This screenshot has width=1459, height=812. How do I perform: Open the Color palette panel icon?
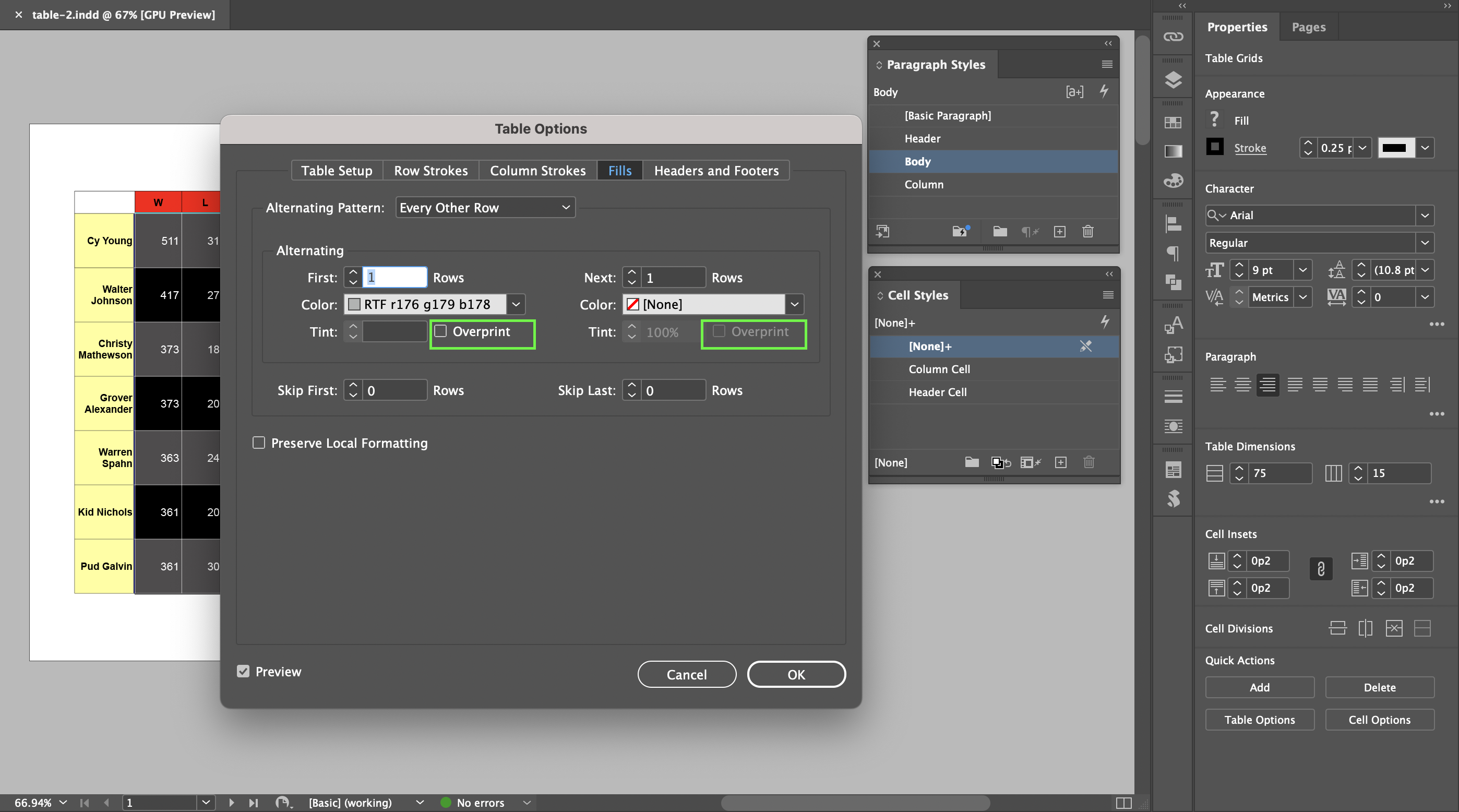tap(1173, 181)
